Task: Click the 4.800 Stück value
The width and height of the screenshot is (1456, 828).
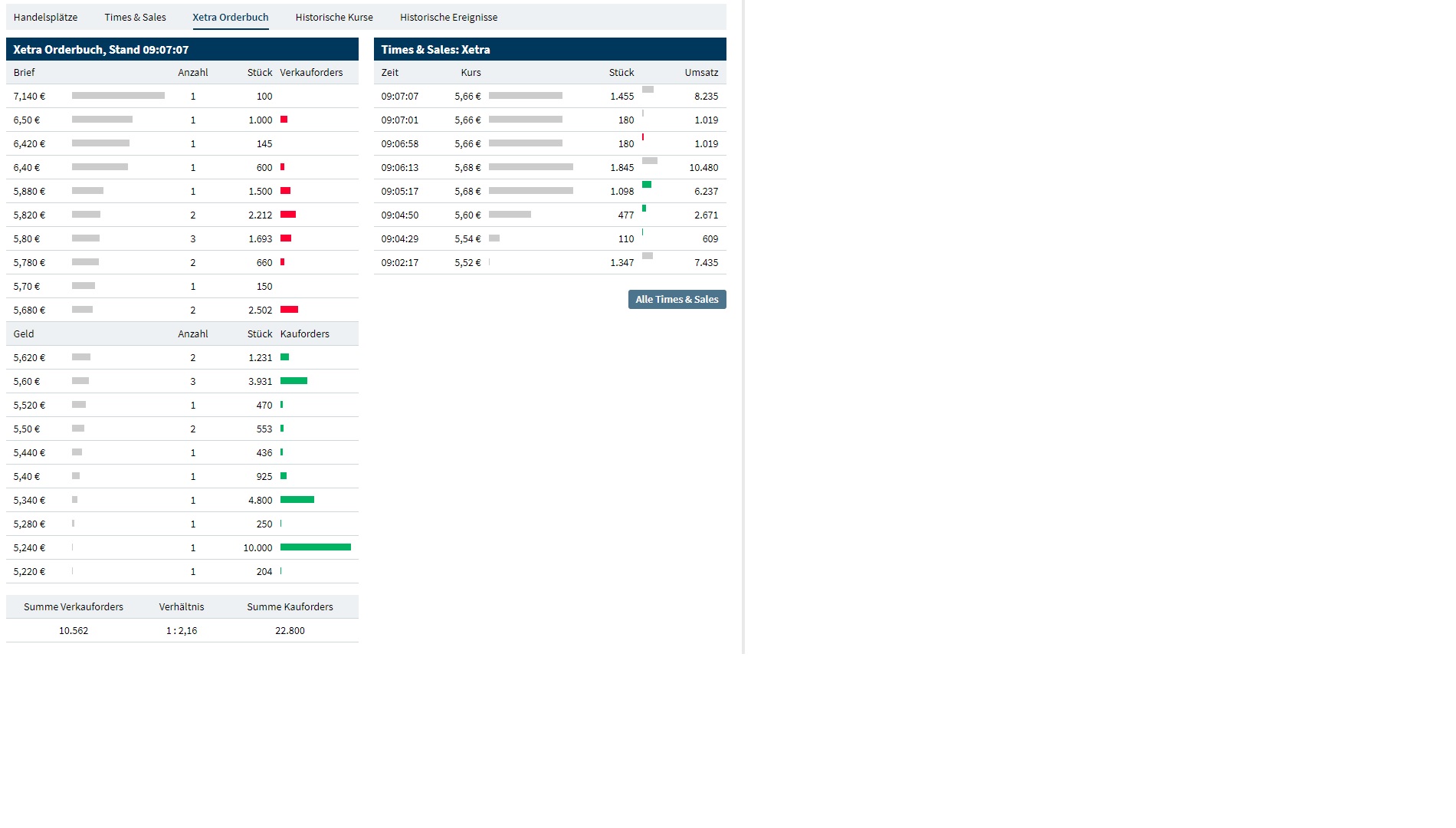Action: click(260, 500)
